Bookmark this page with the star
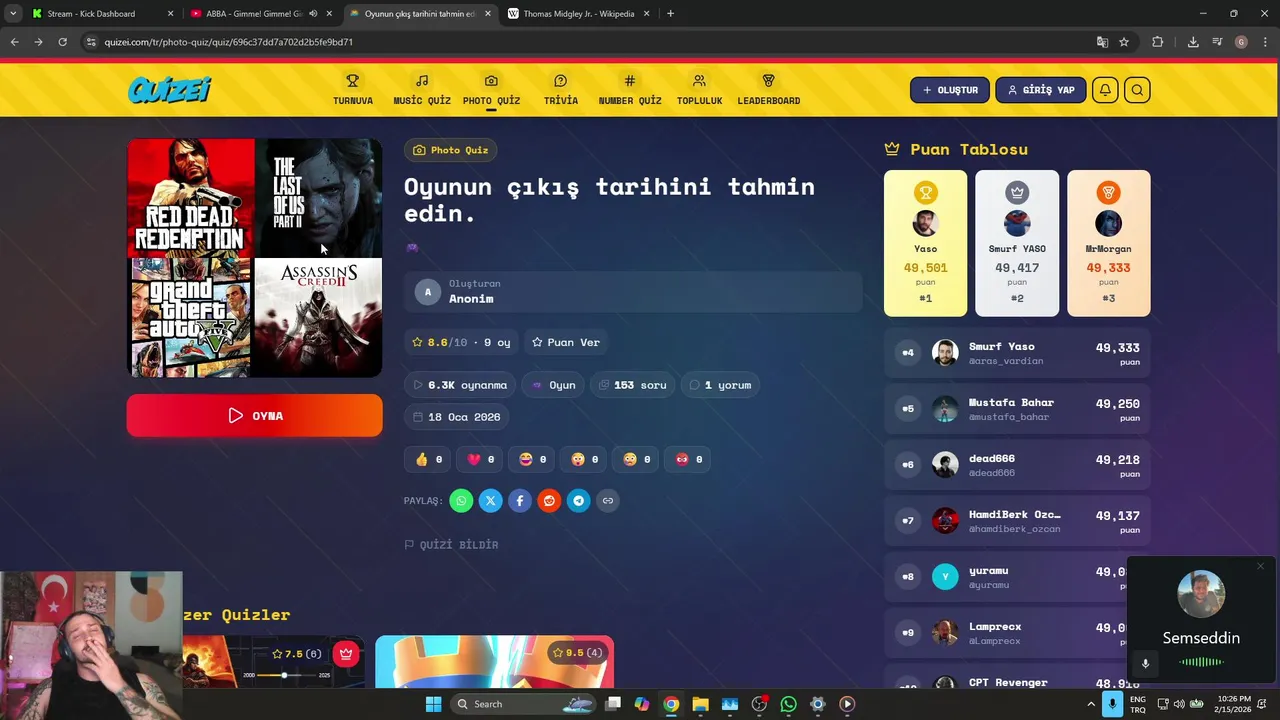Viewport: 1280px width, 720px height. coord(1124,42)
